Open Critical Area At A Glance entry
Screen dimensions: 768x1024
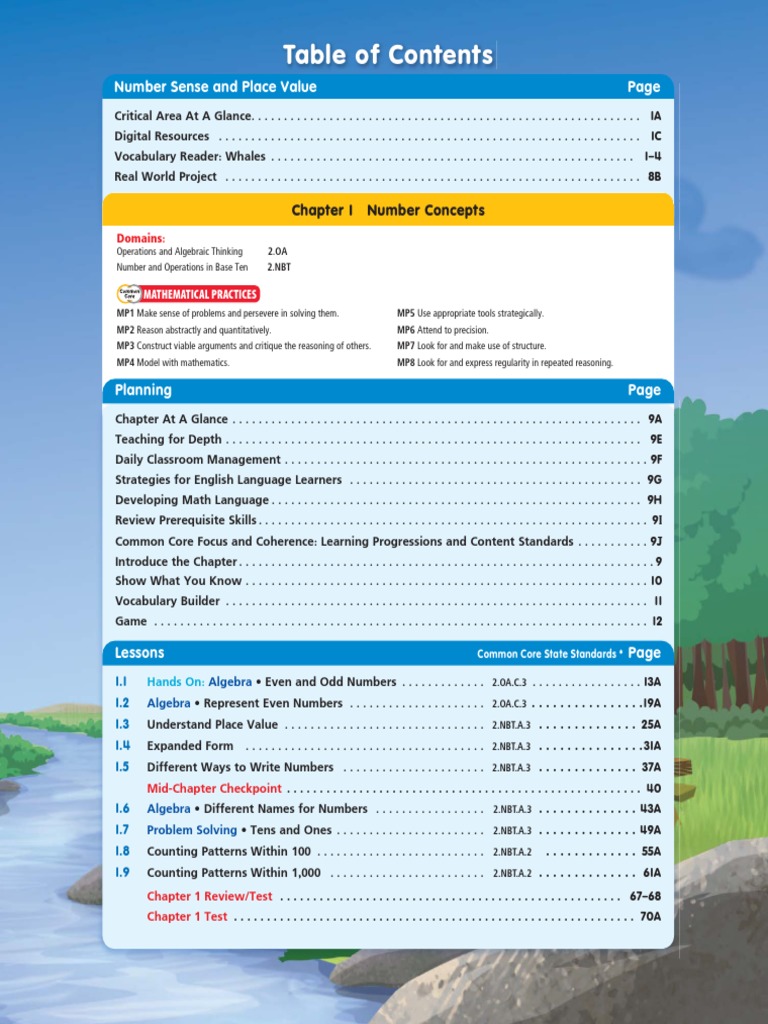[388, 116]
